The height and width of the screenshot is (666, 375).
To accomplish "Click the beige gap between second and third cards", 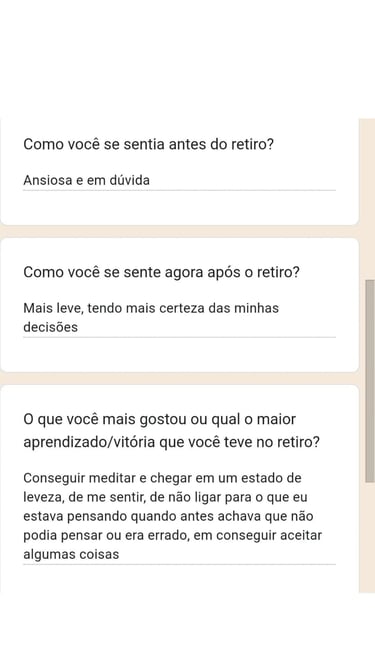I will tap(179, 378).
